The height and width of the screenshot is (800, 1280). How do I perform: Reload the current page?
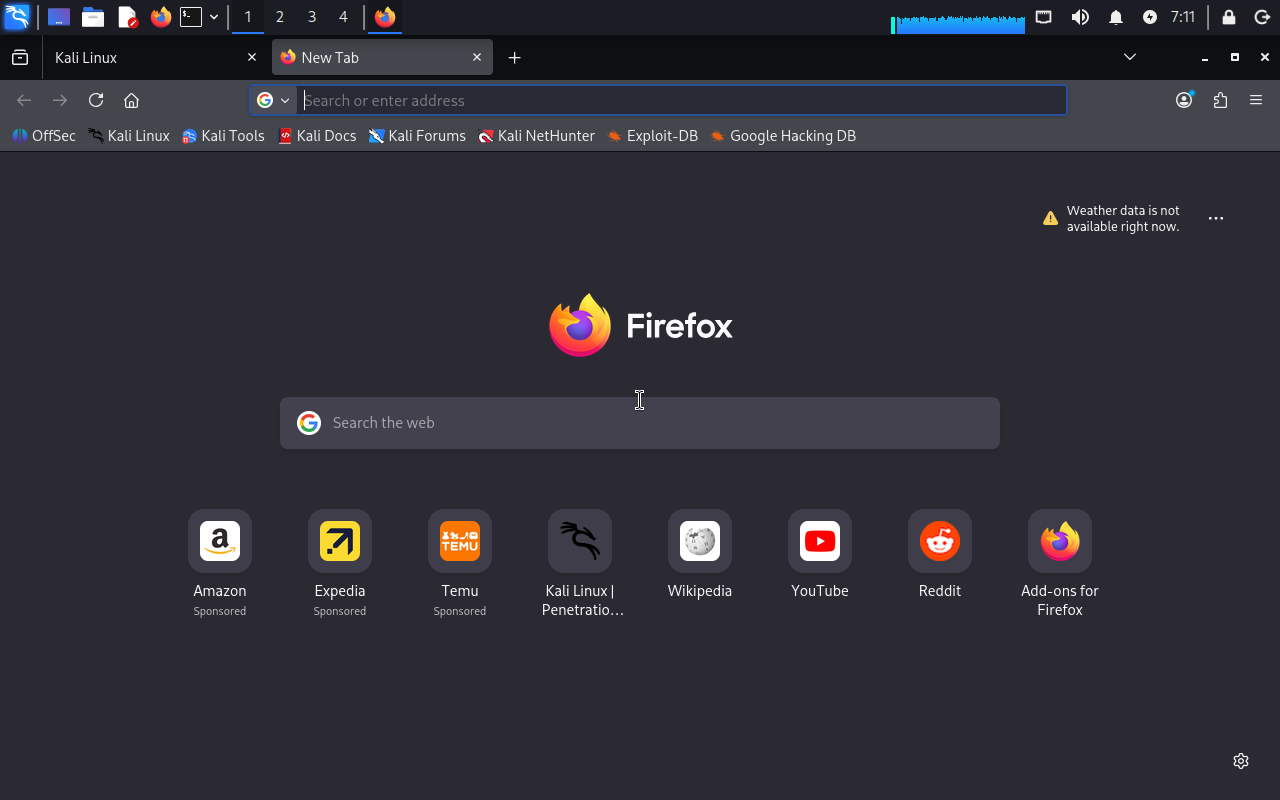point(96,100)
